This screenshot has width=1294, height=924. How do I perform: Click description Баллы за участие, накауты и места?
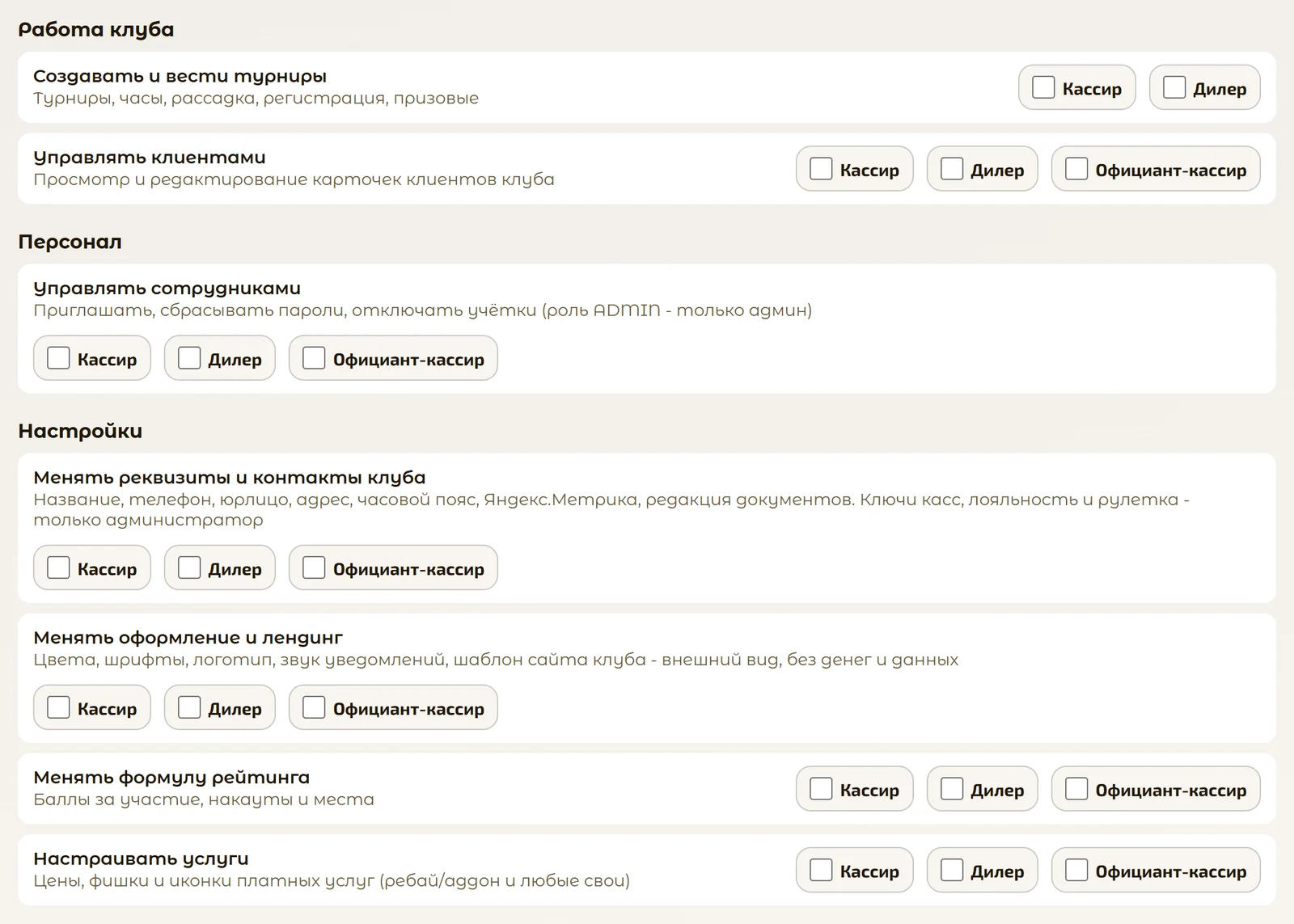click(204, 800)
